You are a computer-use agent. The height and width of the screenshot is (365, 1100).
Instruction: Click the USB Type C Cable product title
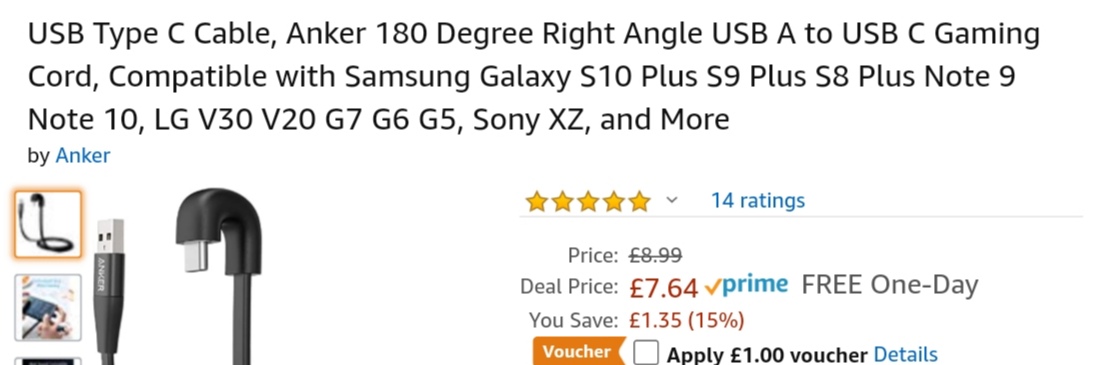[533, 77]
